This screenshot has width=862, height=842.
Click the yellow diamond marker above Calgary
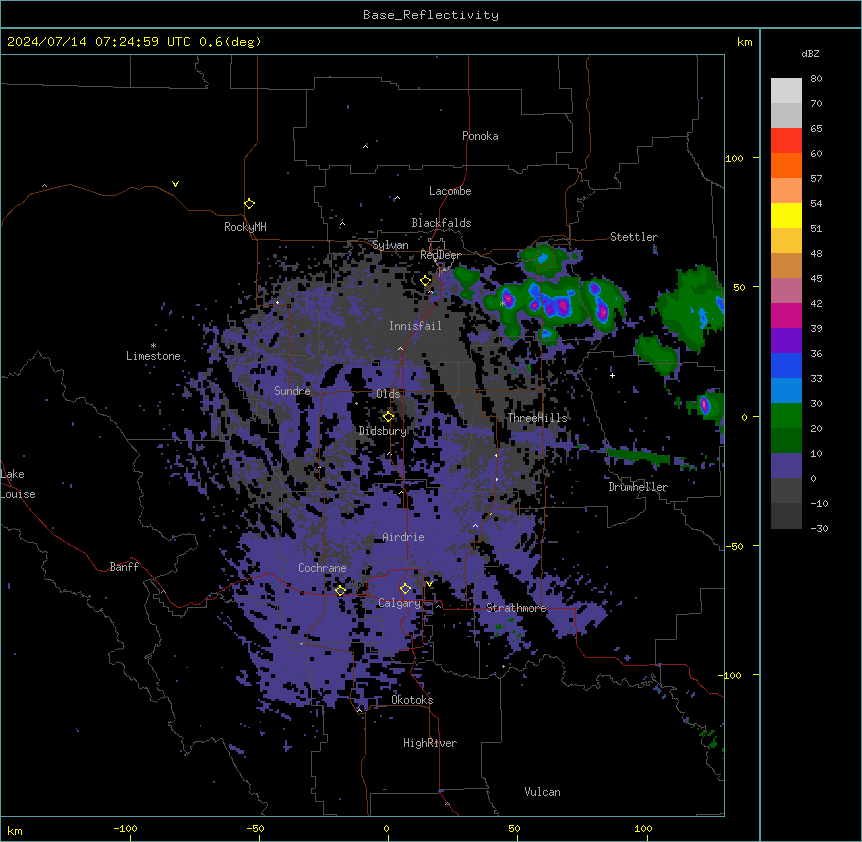pos(405,589)
